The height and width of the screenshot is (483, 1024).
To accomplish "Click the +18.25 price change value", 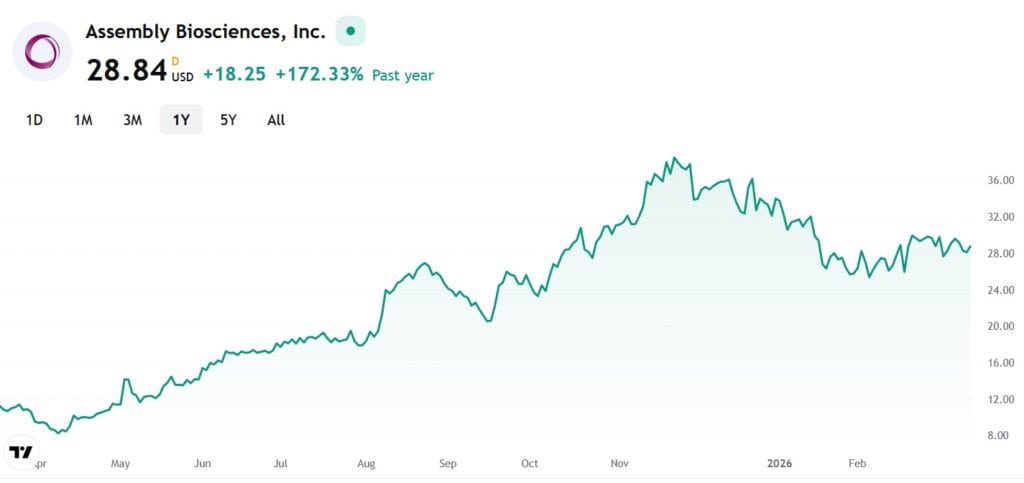I will (x=234, y=75).
